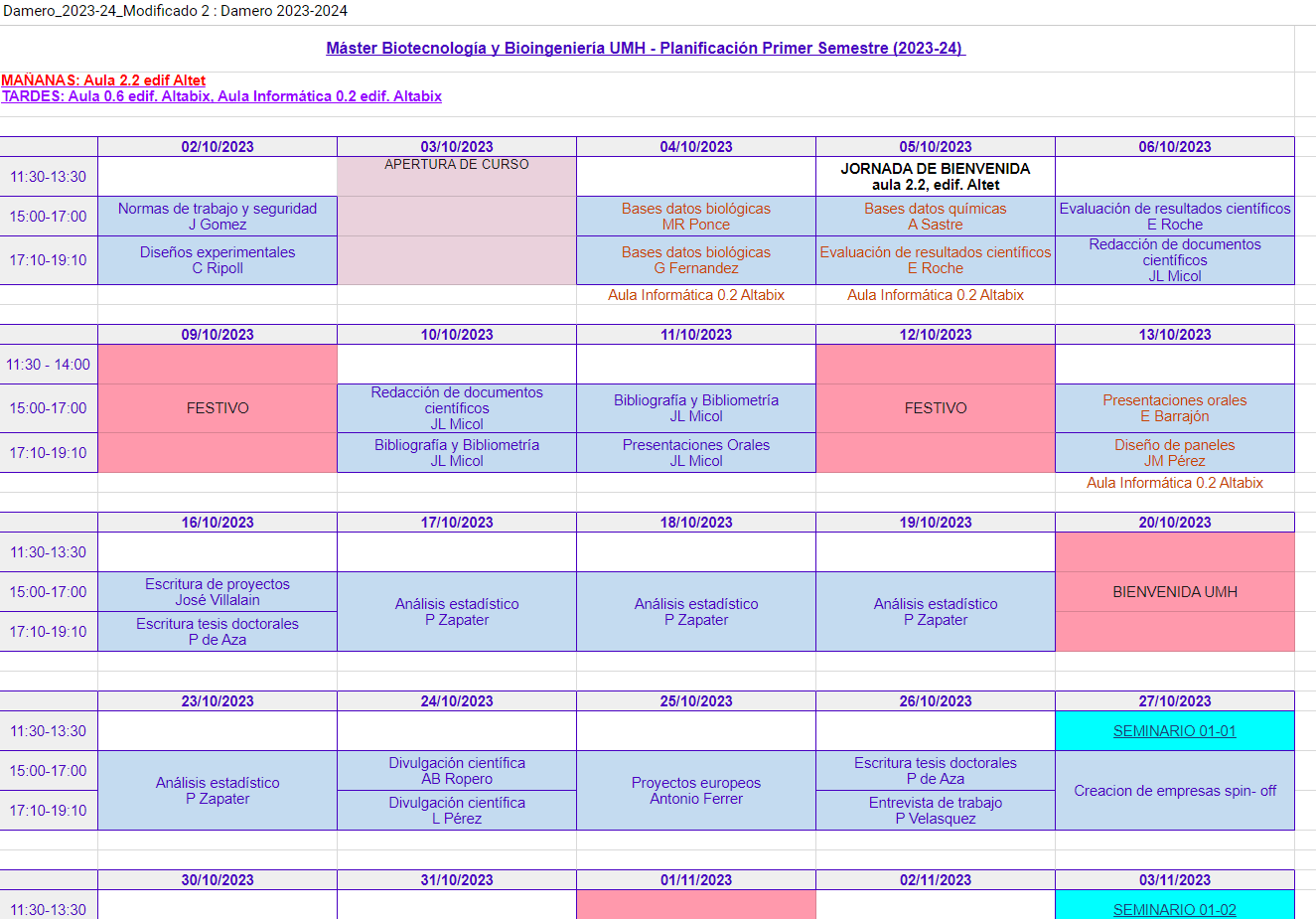Select Evaluación de resultados científicos cell on 06/10
The width and height of the screenshot is (1316, 919).
(1175, 217)
